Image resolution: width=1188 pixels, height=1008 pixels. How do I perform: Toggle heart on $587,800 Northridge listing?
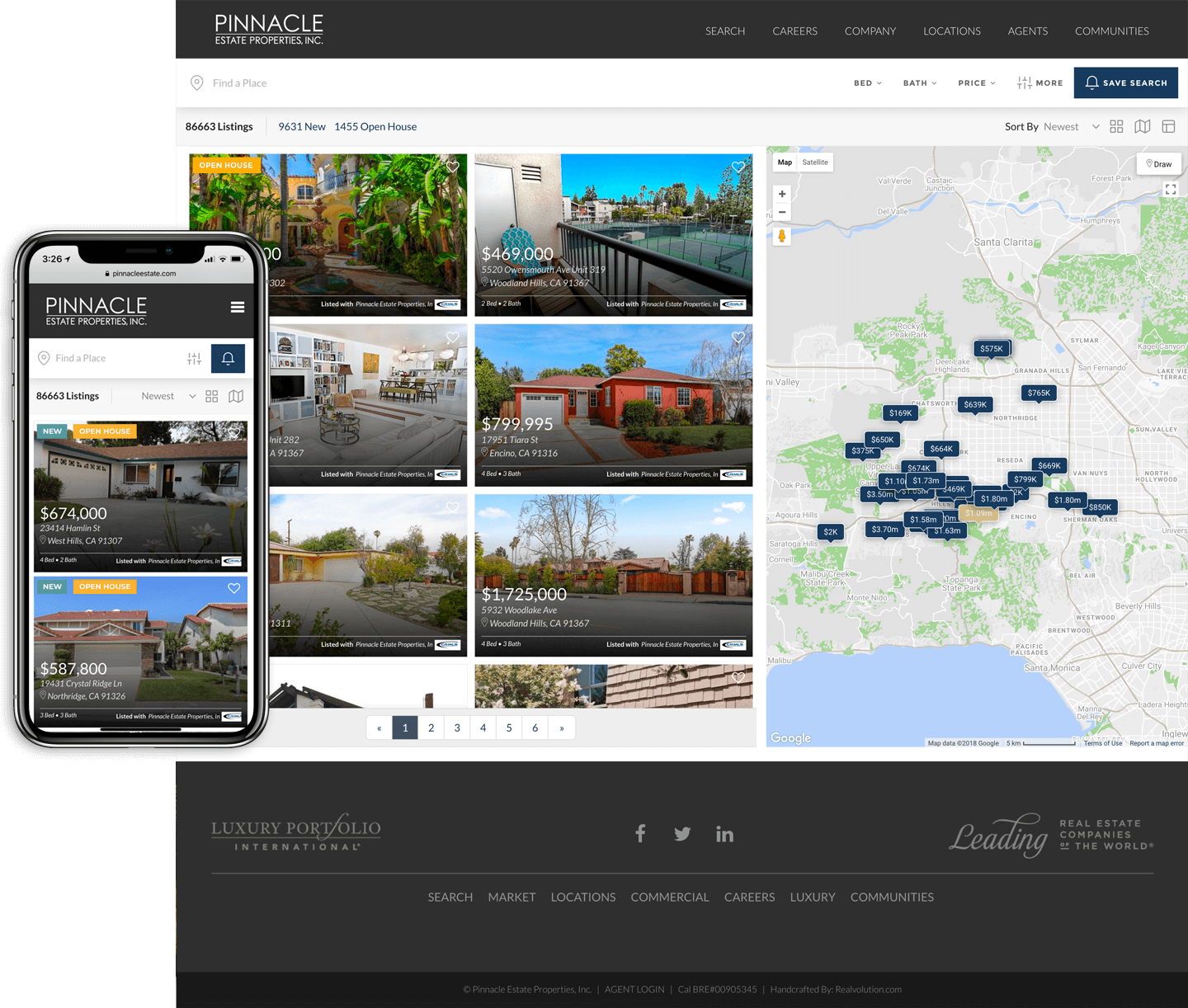point(234,588)
